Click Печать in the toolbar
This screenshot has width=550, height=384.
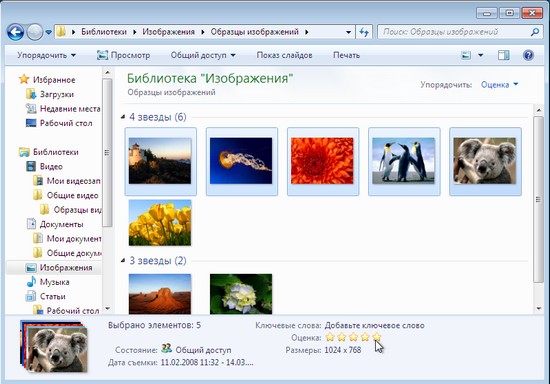pos(346,55)
